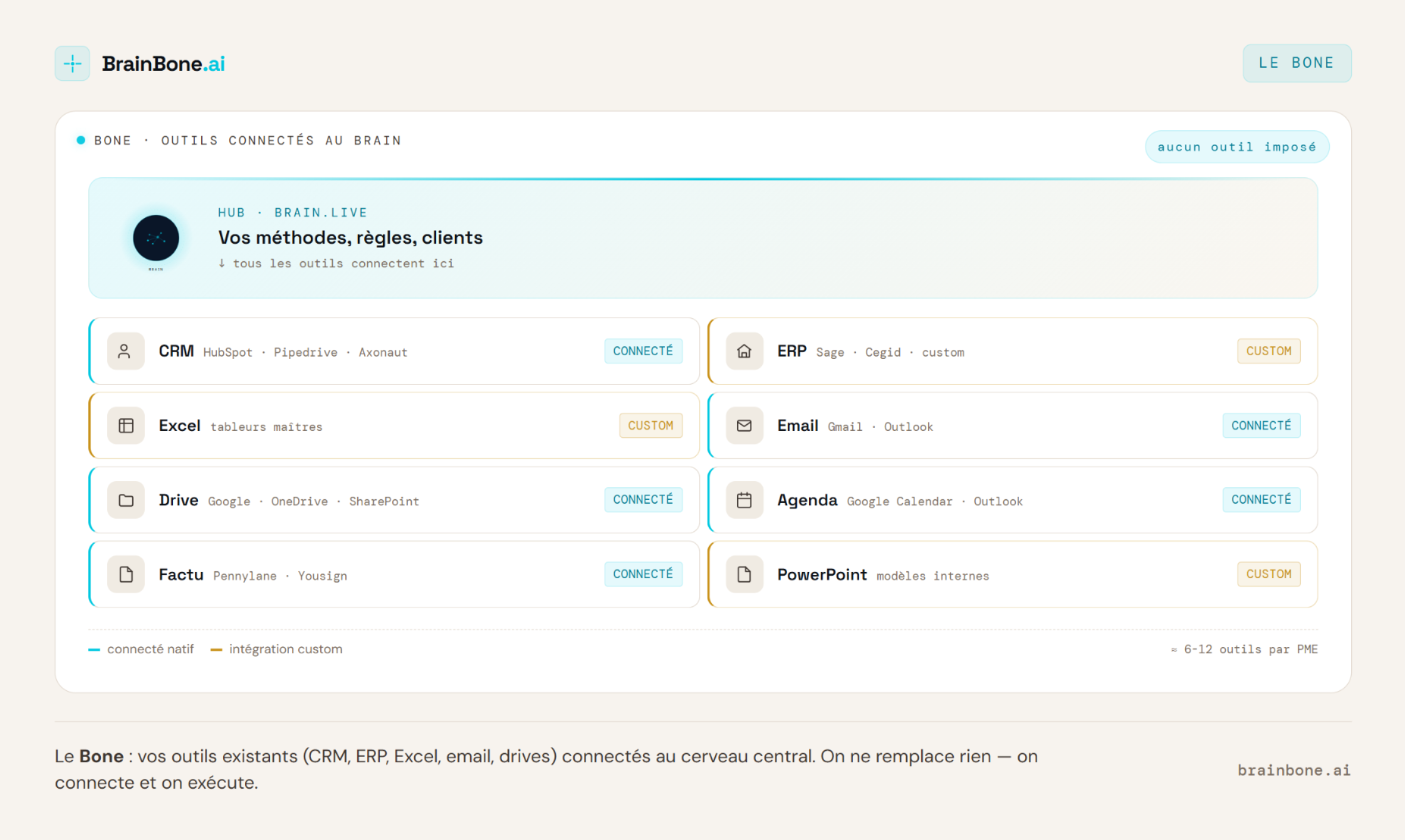Image resolution: width=1405 pixels, height=840 pixels.
Task: Click the CRM person icon
Action: click(x=125, y=351)
